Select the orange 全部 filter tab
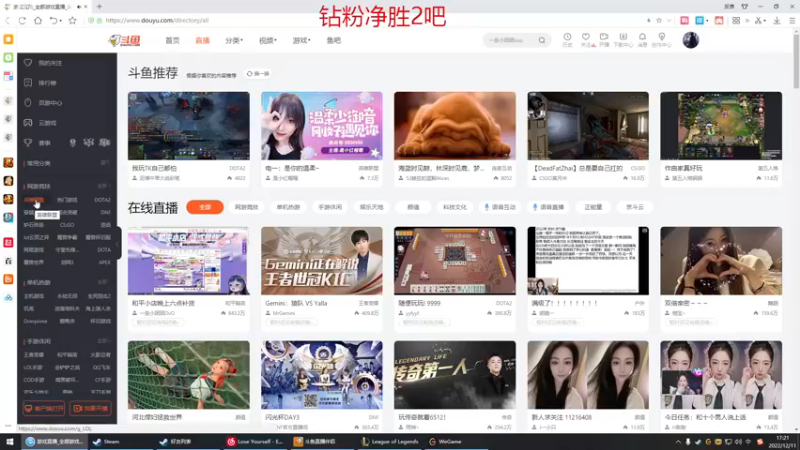This screenshot has height=450, width=800. 205,207
